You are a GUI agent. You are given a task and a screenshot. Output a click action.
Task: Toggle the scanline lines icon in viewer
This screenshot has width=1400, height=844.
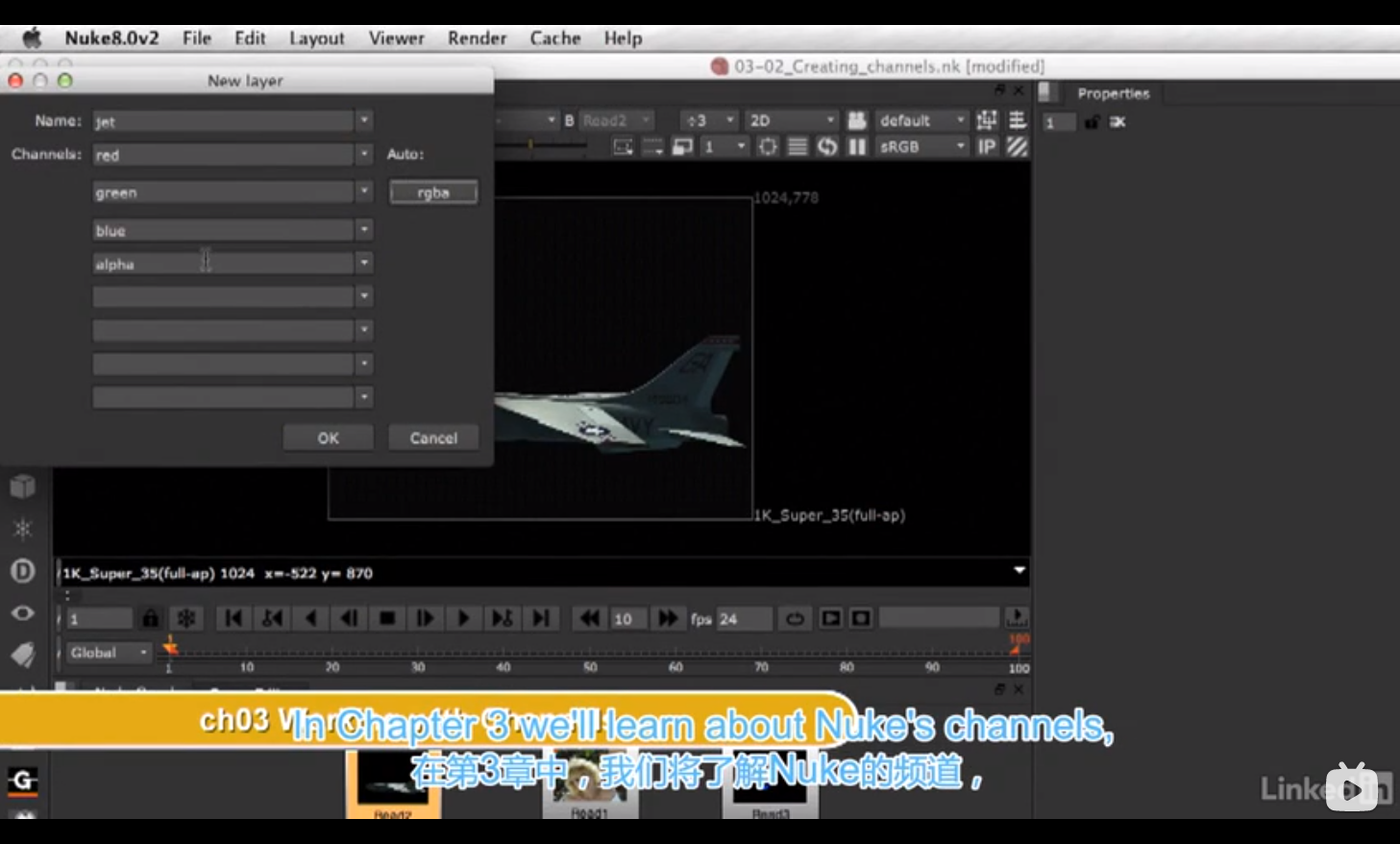(x=798, y=147)
